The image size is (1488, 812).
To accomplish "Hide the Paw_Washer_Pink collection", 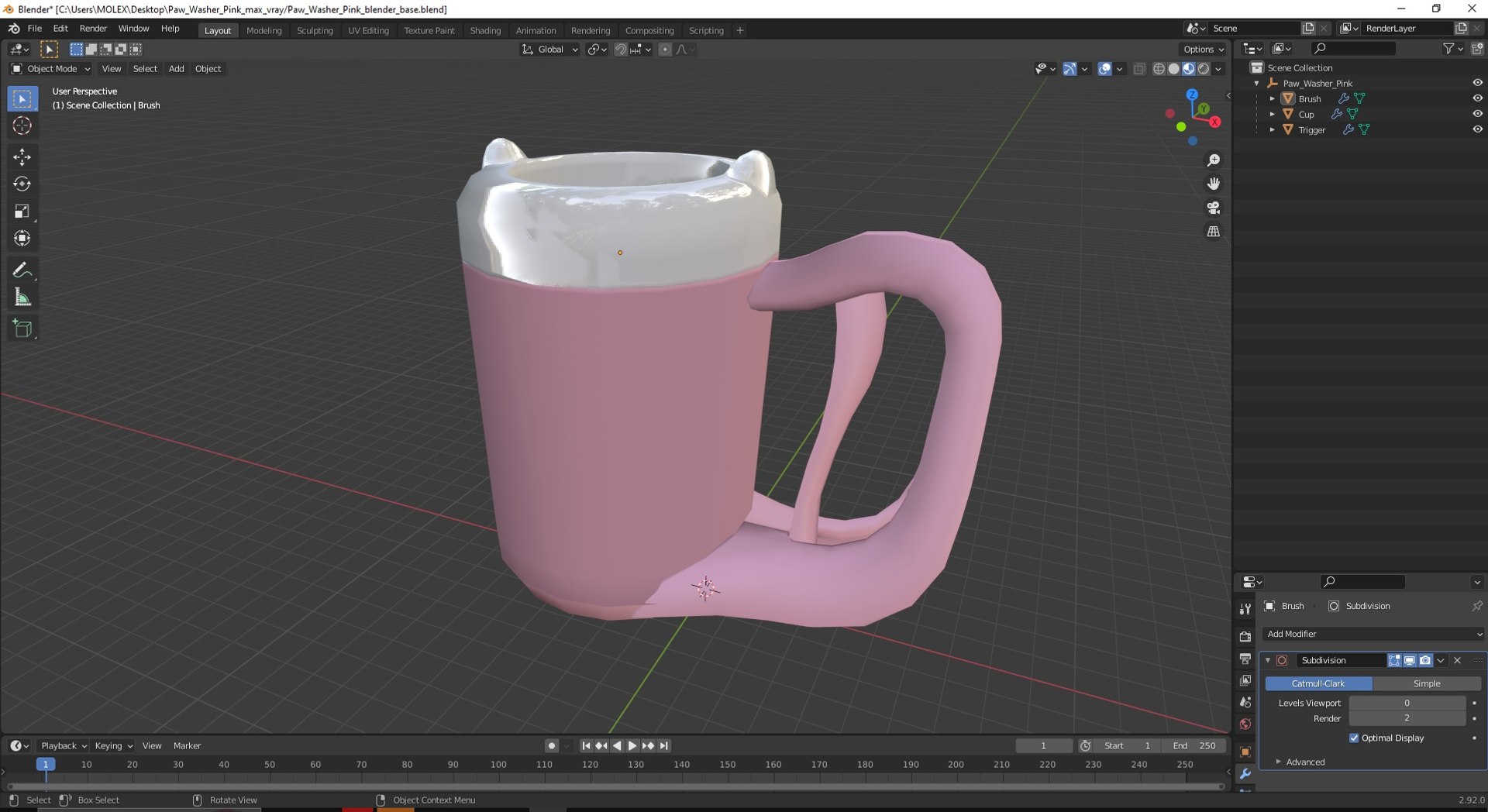I will 1477,83.
